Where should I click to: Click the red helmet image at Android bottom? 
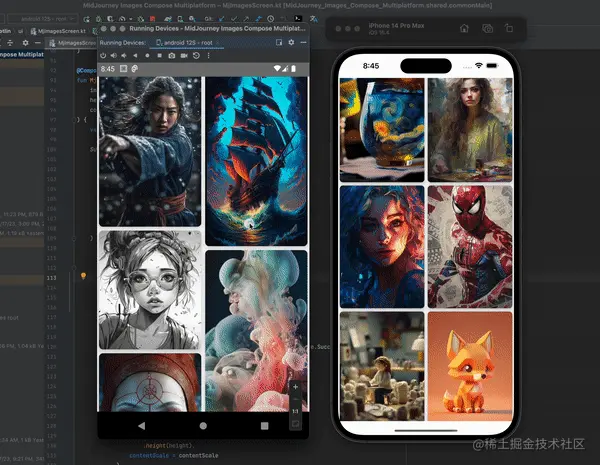point(150,382)
